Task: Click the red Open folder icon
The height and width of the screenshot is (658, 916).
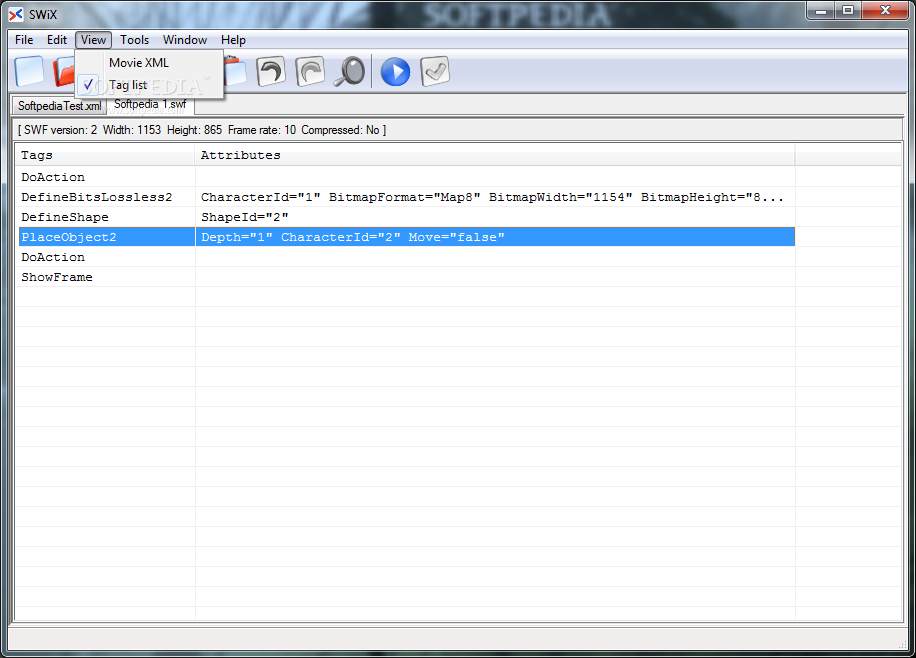Action: tap(64, 73)
